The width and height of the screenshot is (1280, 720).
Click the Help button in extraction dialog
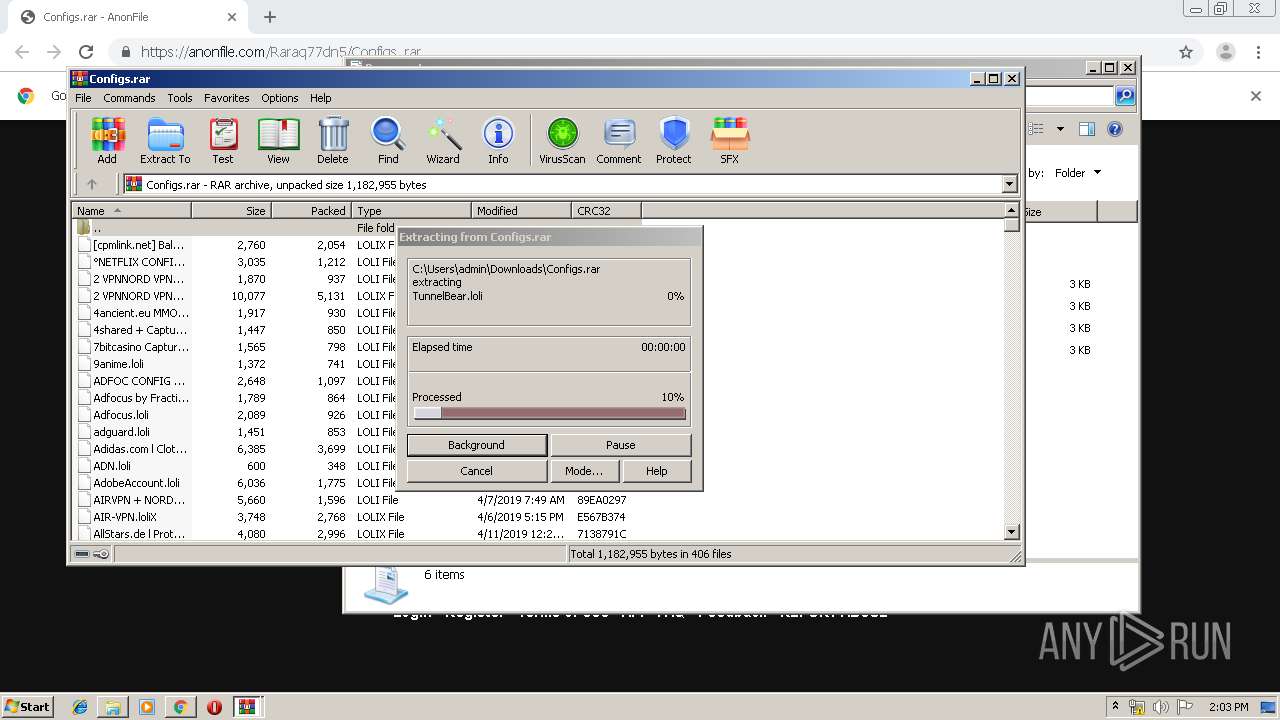click(x=656, y=471)
